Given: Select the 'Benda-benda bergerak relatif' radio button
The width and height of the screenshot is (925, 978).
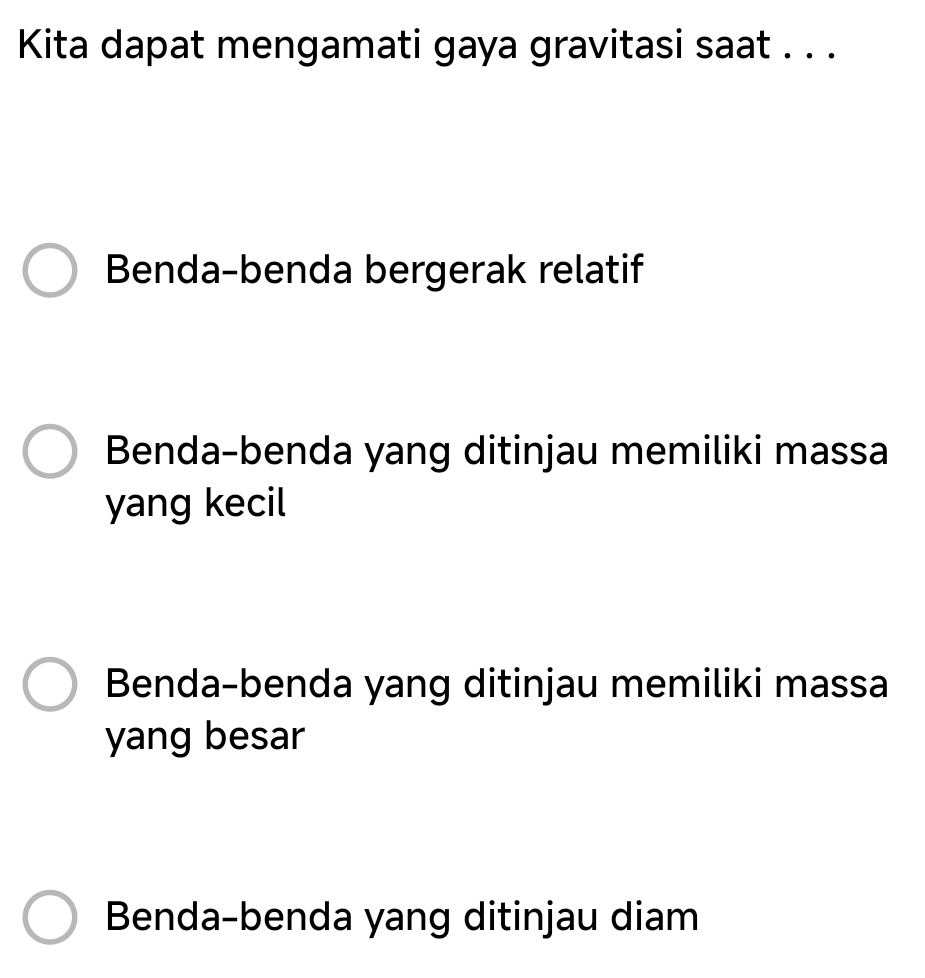Looking at the screenshot, I should point(50,270).
